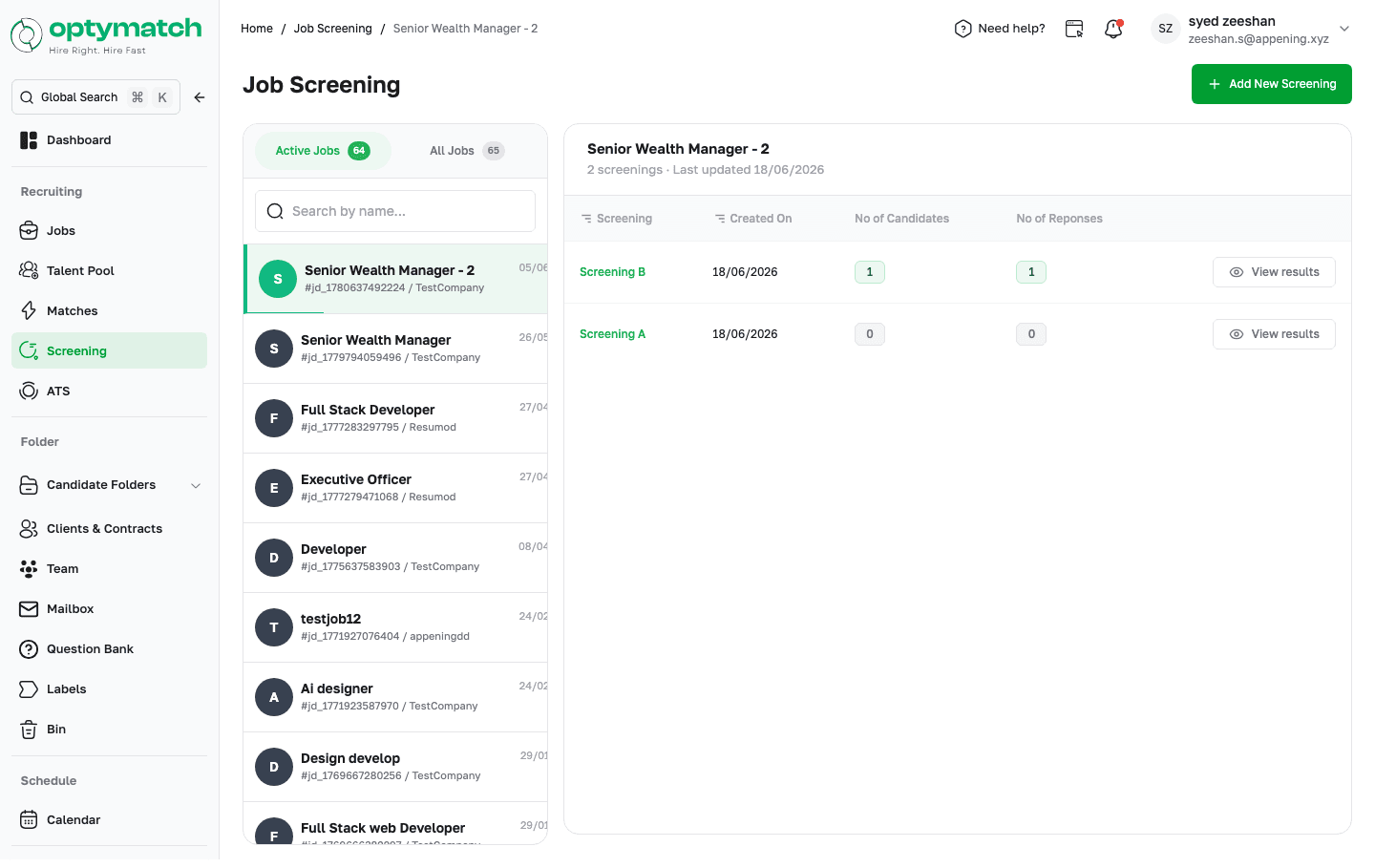Image resolution: width=1375 pixels, height=868 pixels.
Task: Click the Search by name field
Action: tap(395, 211)
